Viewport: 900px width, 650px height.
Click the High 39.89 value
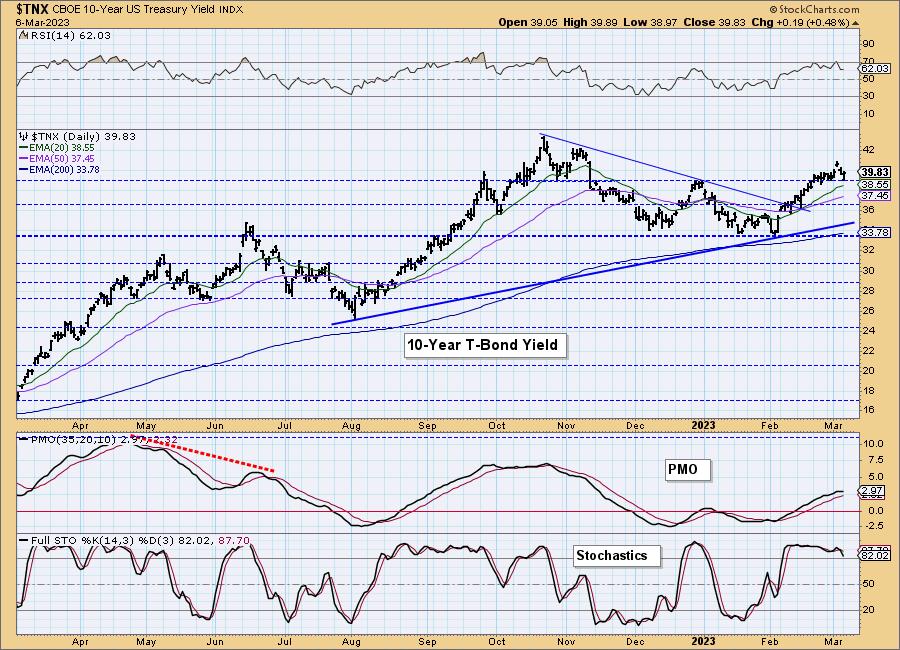591,22
